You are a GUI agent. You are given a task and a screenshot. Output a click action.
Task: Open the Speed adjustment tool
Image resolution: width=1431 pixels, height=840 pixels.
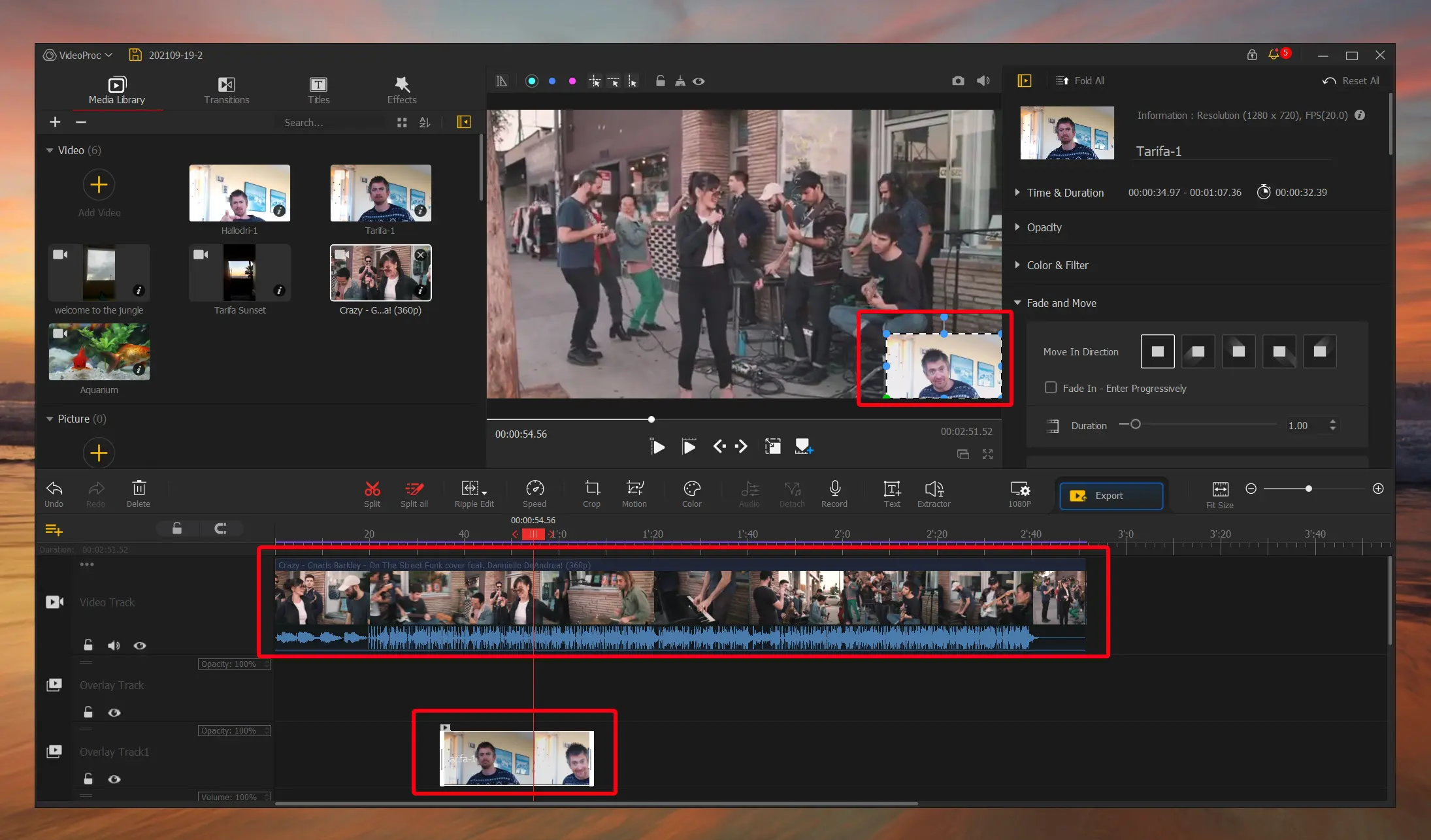534,493
